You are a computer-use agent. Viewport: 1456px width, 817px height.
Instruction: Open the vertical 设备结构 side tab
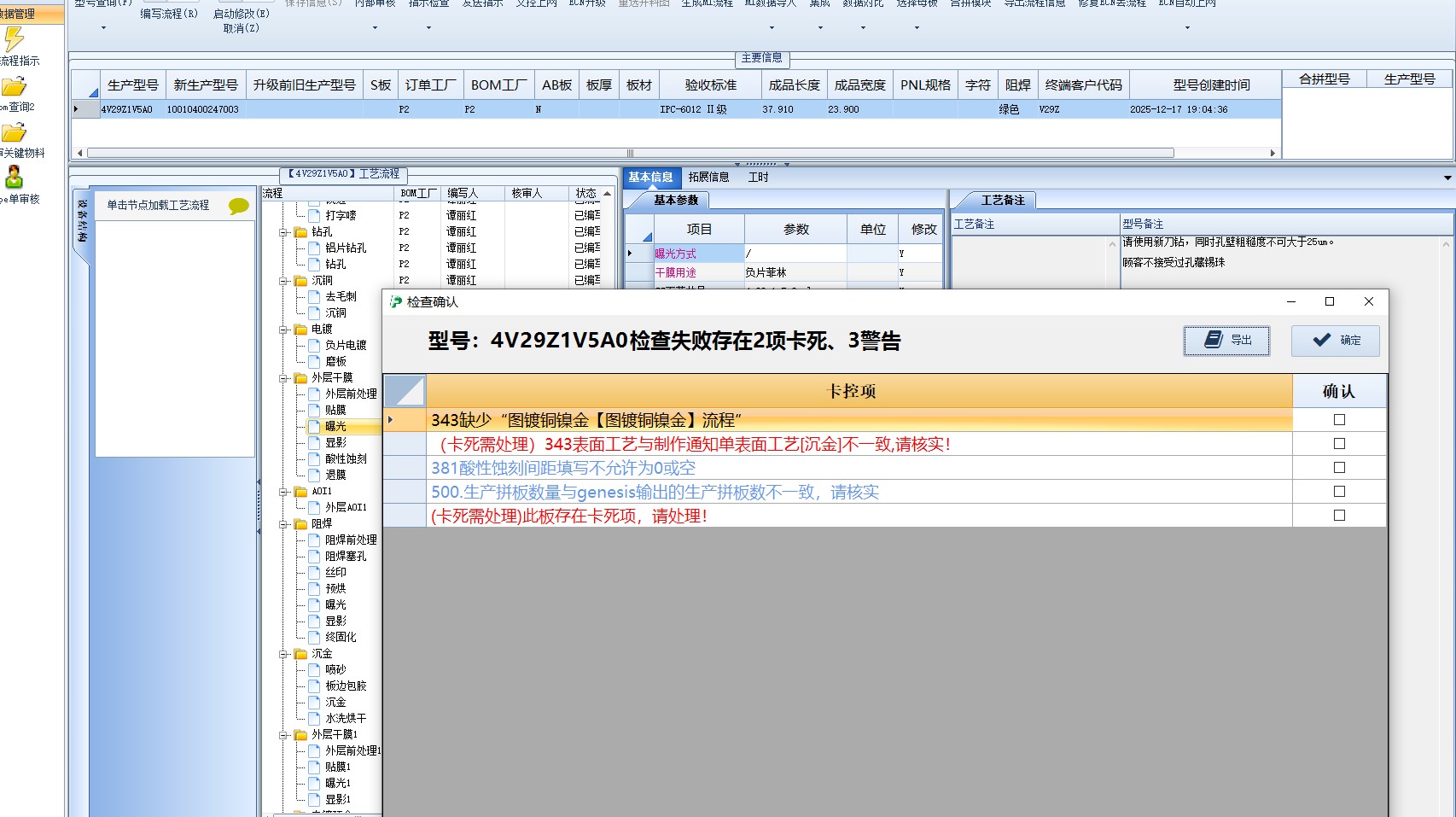pos(83,222)
